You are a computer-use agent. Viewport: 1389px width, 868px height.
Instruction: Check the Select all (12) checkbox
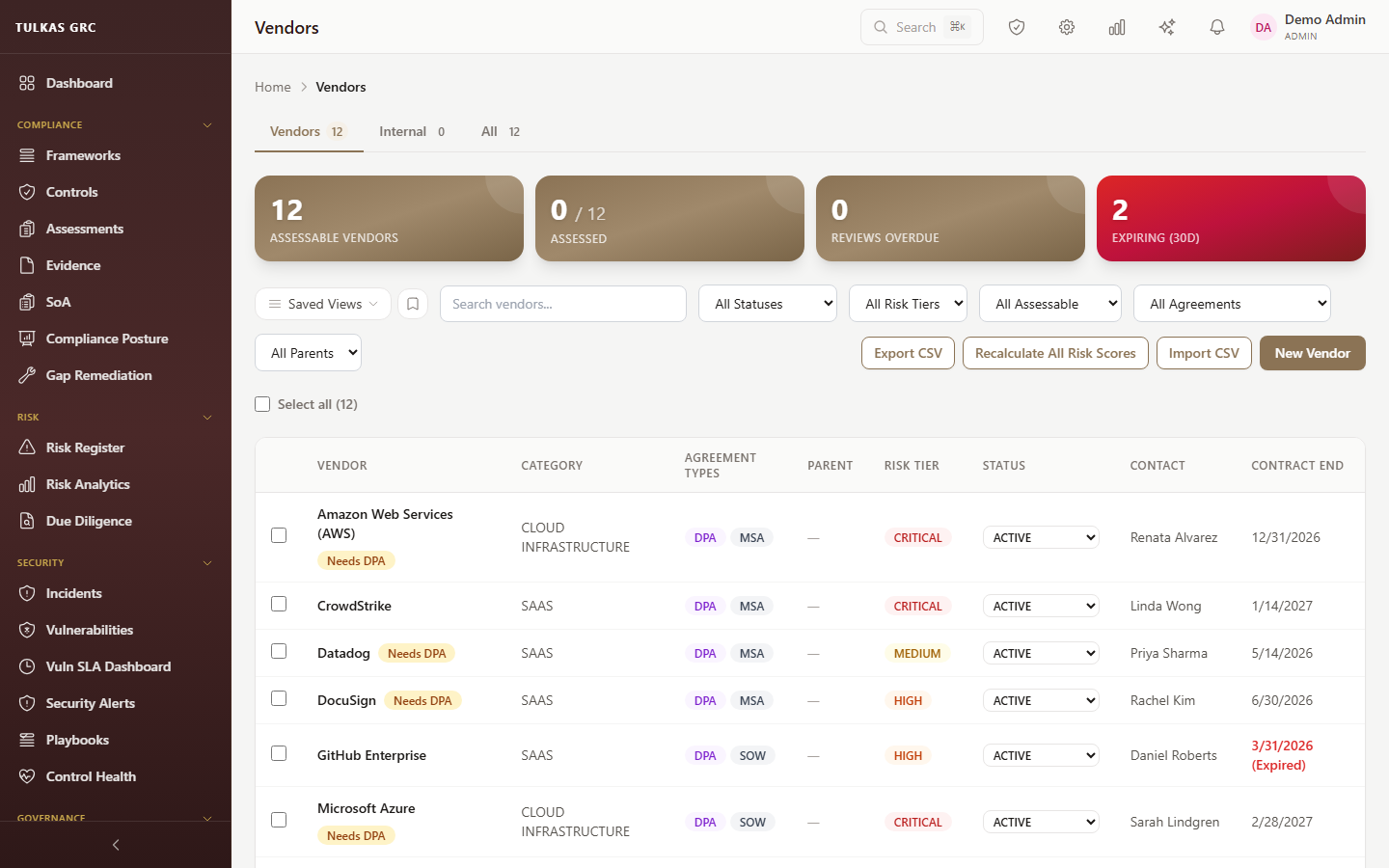(262, 404)
